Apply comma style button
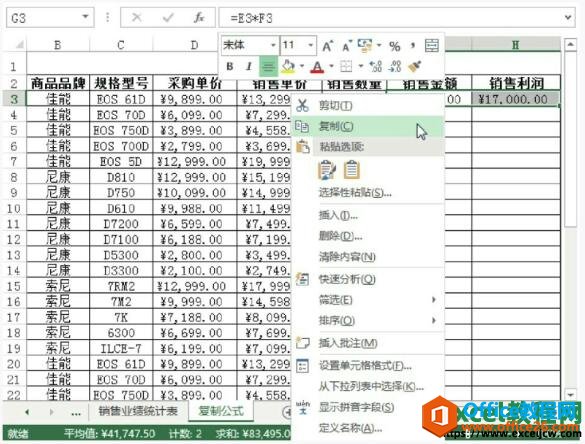585x444 pixels. pos(413,46)
